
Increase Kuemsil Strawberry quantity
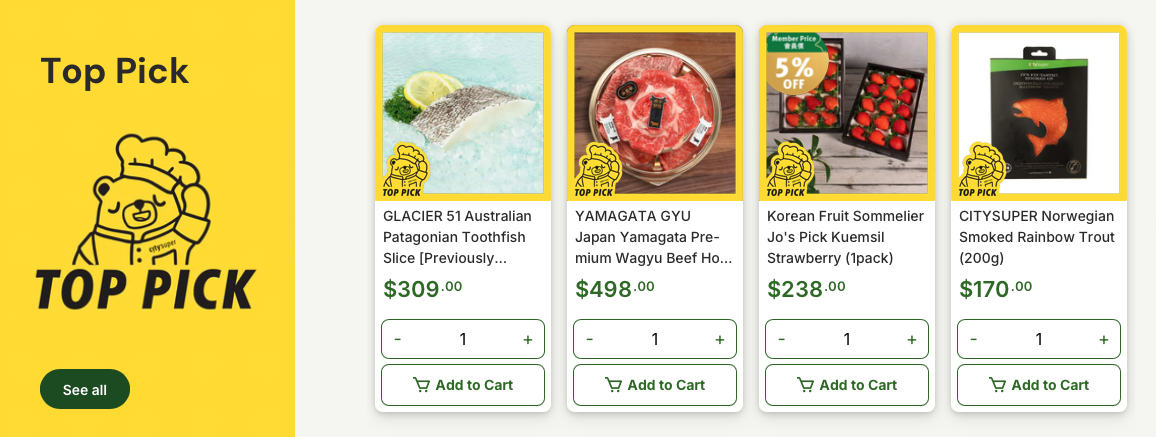(912, 339)
